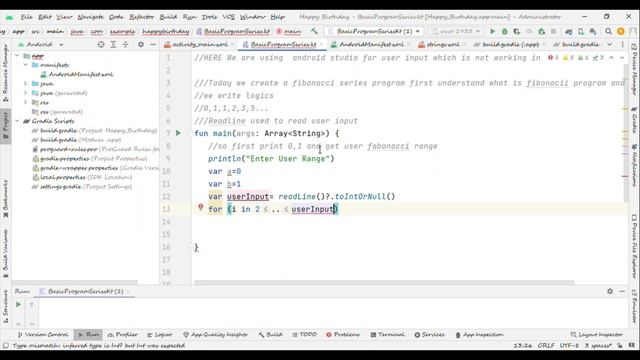Start debugging with the bug icon

(504, 31)
